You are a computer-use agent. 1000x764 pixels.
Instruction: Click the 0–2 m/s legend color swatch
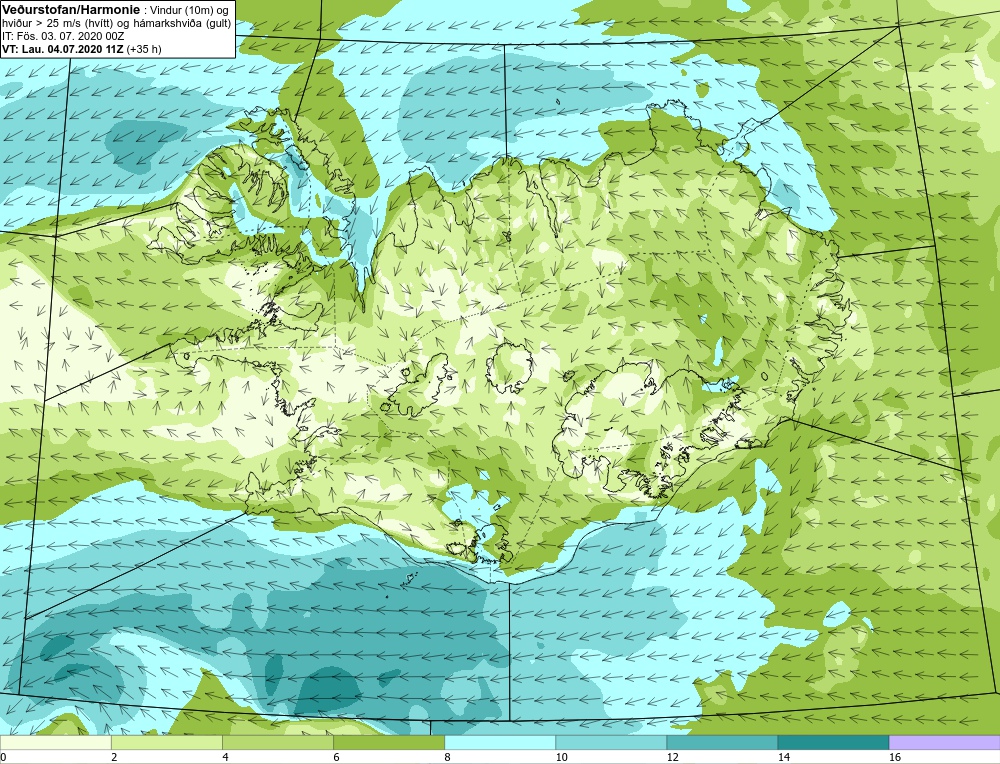point(55,742)
